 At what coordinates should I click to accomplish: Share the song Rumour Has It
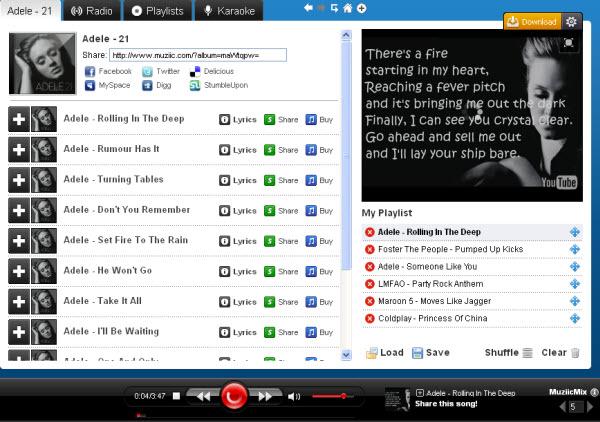pyautogui.click(x=281, y=150)
